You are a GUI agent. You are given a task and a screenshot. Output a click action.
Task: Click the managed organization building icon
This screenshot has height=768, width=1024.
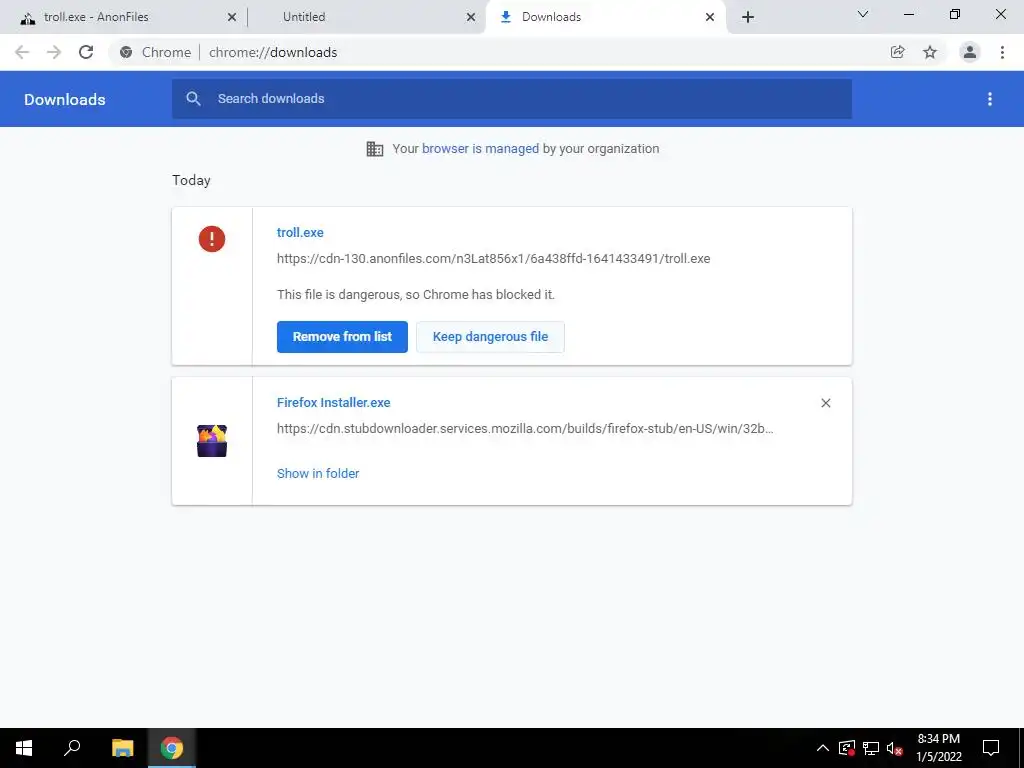375,149
